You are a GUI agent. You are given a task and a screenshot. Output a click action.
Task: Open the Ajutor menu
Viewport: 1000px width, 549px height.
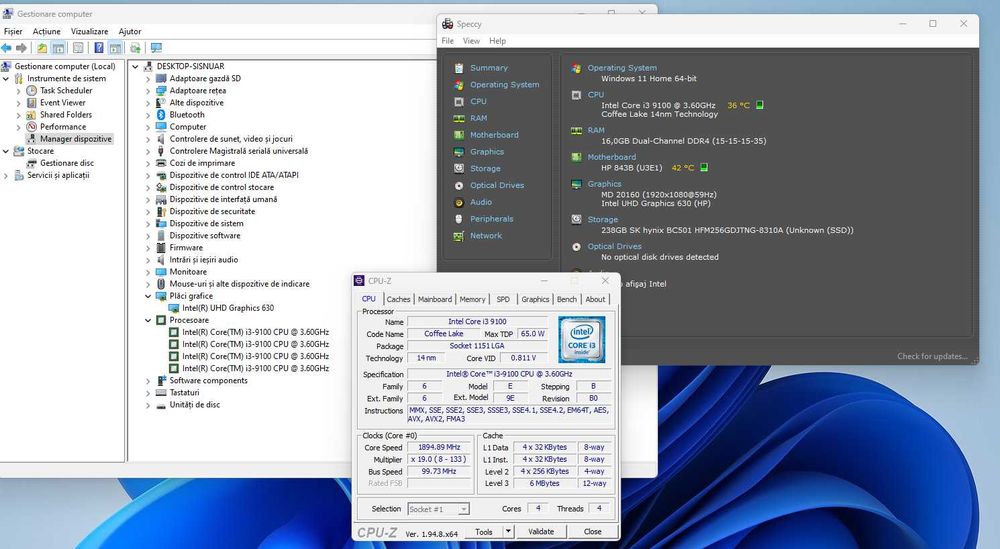point(129,31)
